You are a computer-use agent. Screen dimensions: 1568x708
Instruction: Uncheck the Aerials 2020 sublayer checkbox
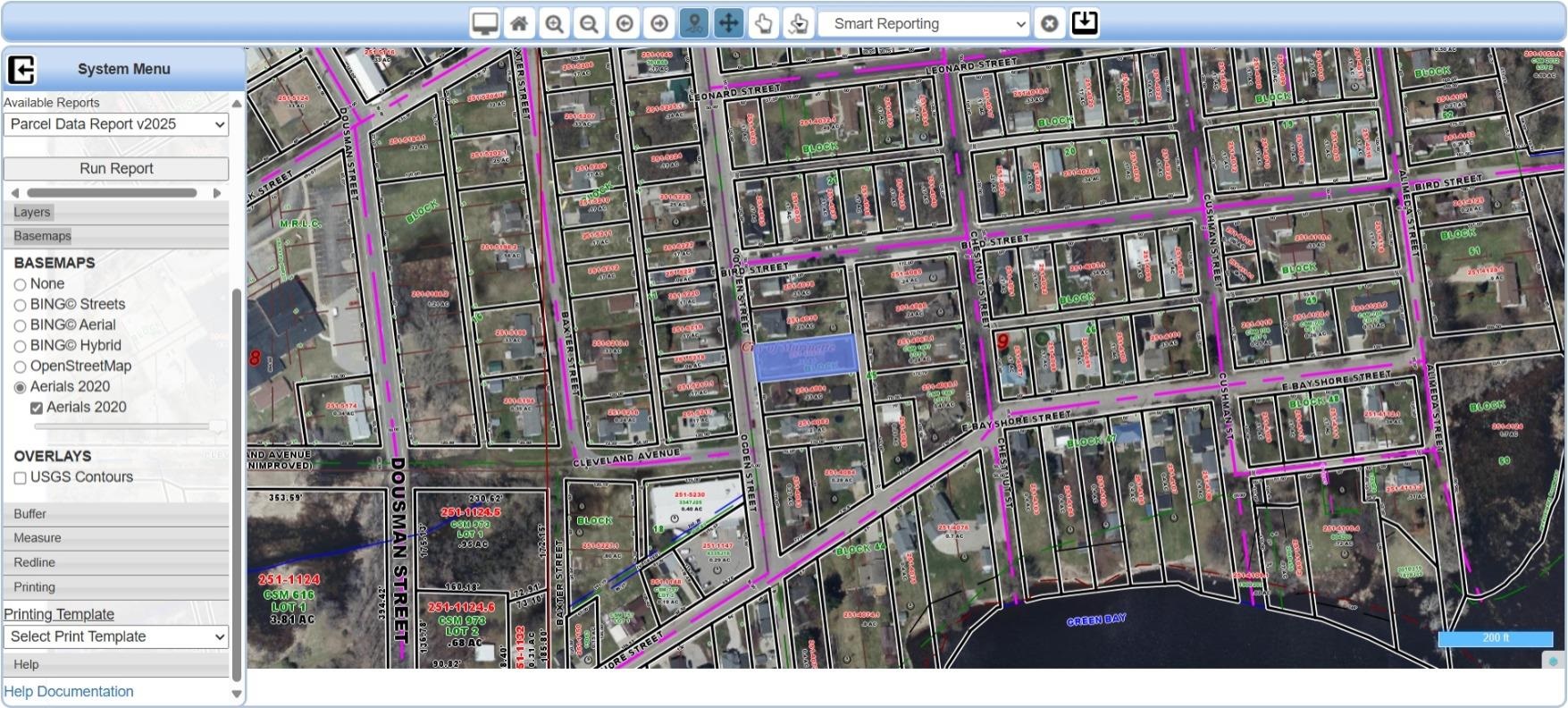(x=37, y=408)
